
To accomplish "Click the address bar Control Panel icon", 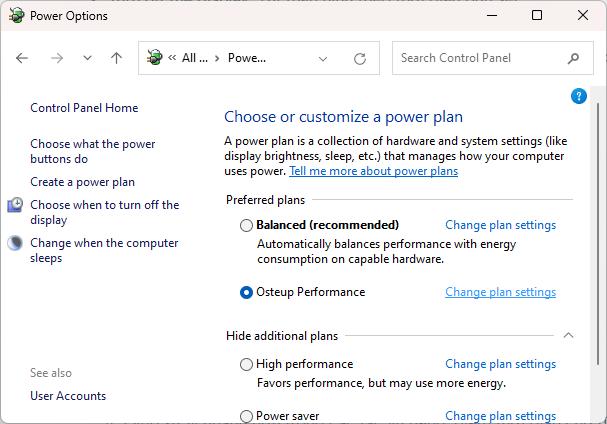I will [155, 58].
